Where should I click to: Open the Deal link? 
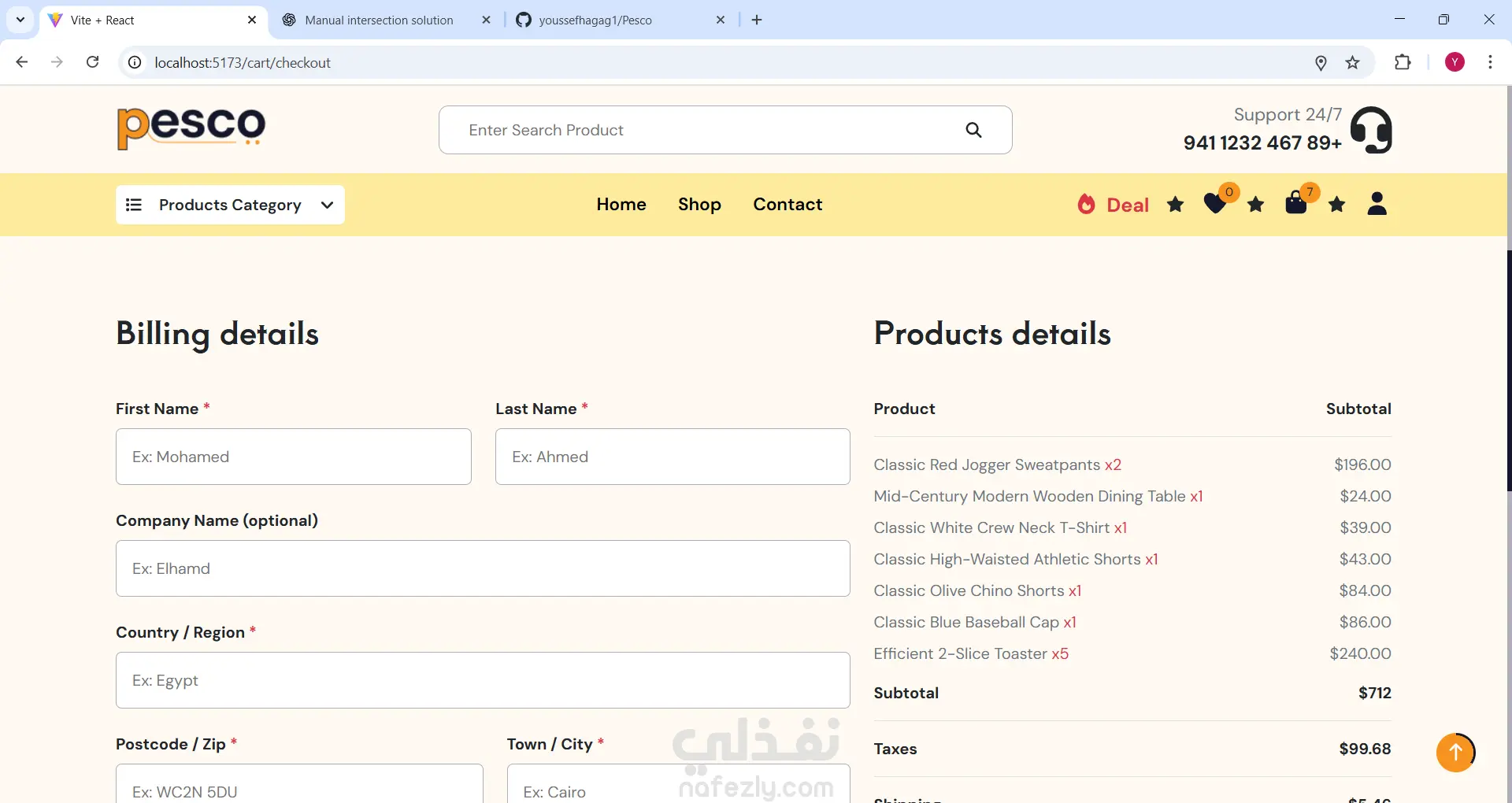[x=1128, y=205]
